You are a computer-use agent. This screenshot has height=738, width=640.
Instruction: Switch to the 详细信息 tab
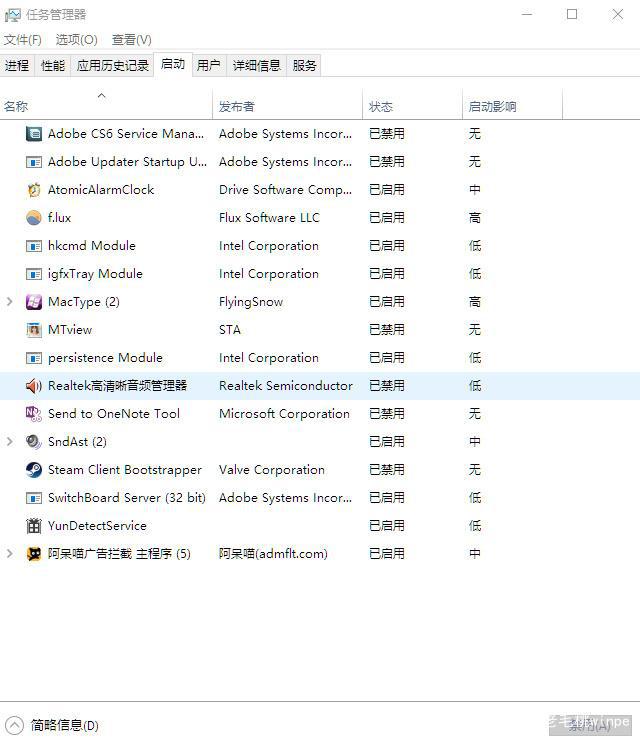click(256, 65)
